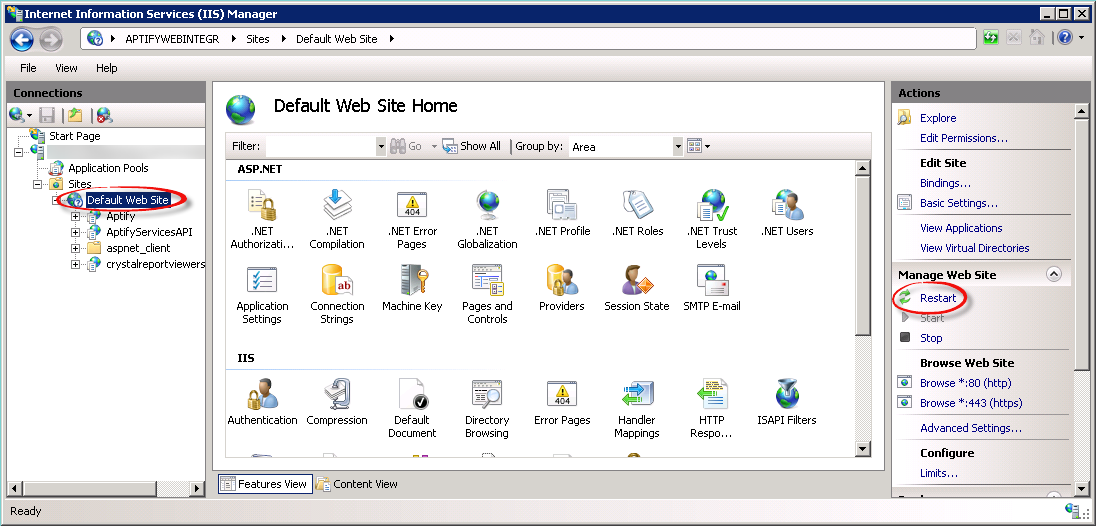Screen dimensions: 1096x526
Task: Click the Help question mark icon
Action: pyautogui.click(x=1063, y=38)
